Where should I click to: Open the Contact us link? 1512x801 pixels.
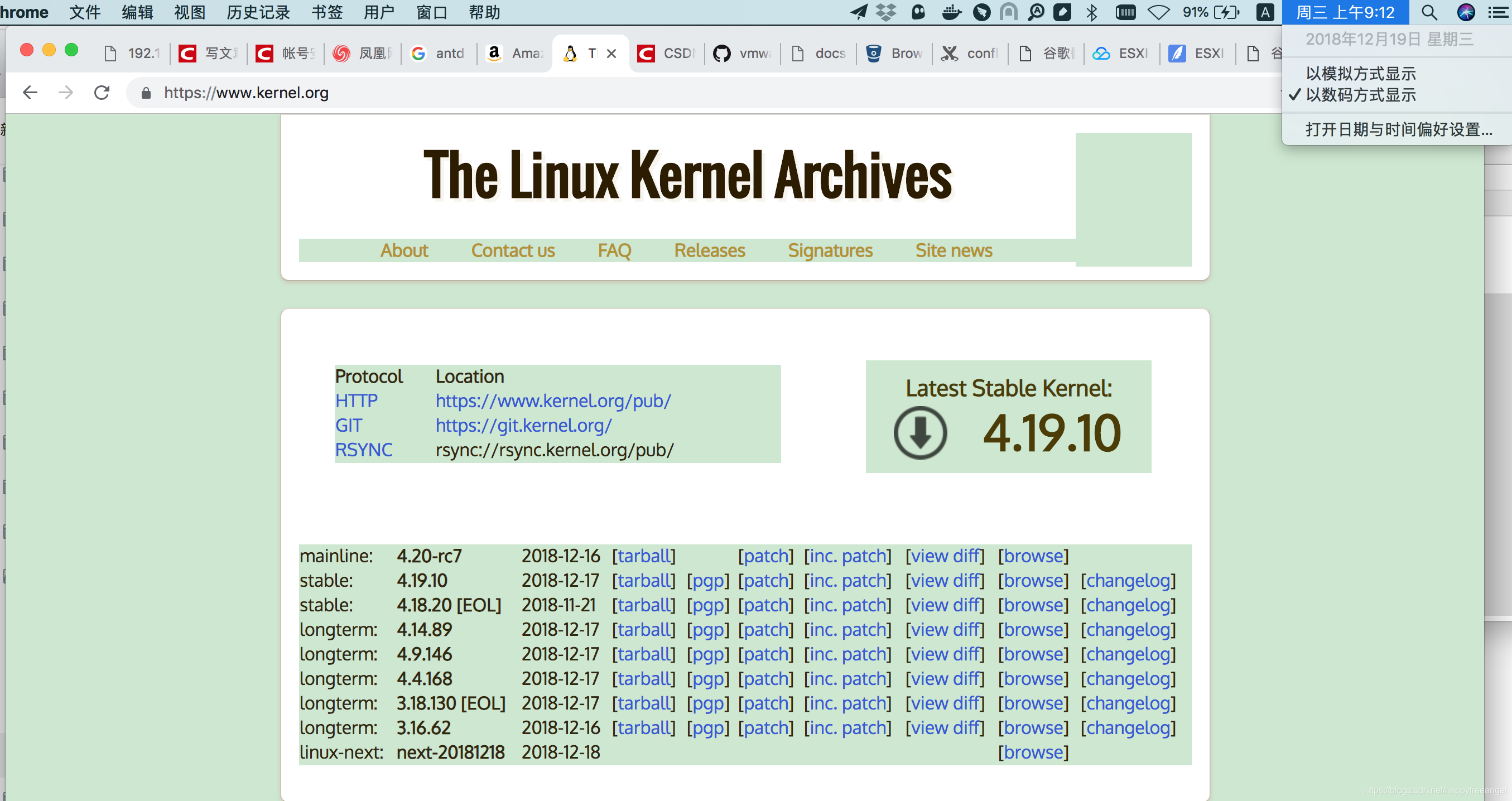coord(512,250)
